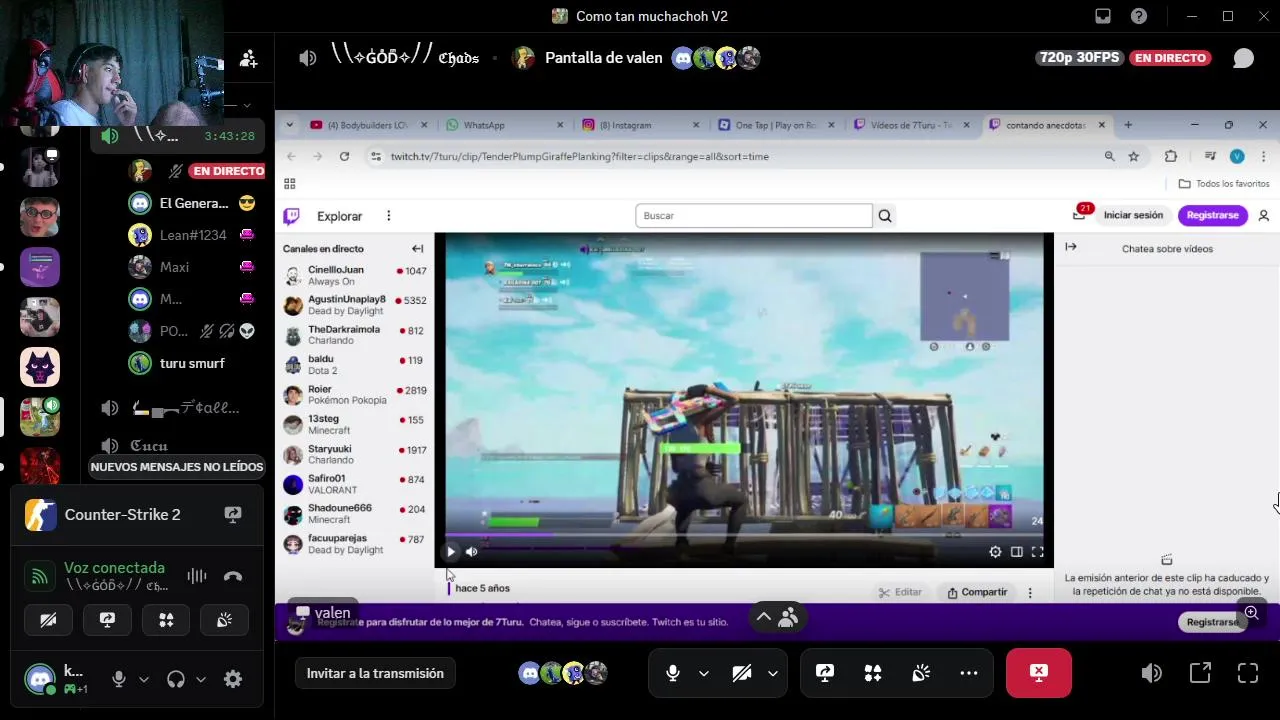Toggle theatre mode on the Twitch player
1280x720 pixels.
tap(1016, 551)
